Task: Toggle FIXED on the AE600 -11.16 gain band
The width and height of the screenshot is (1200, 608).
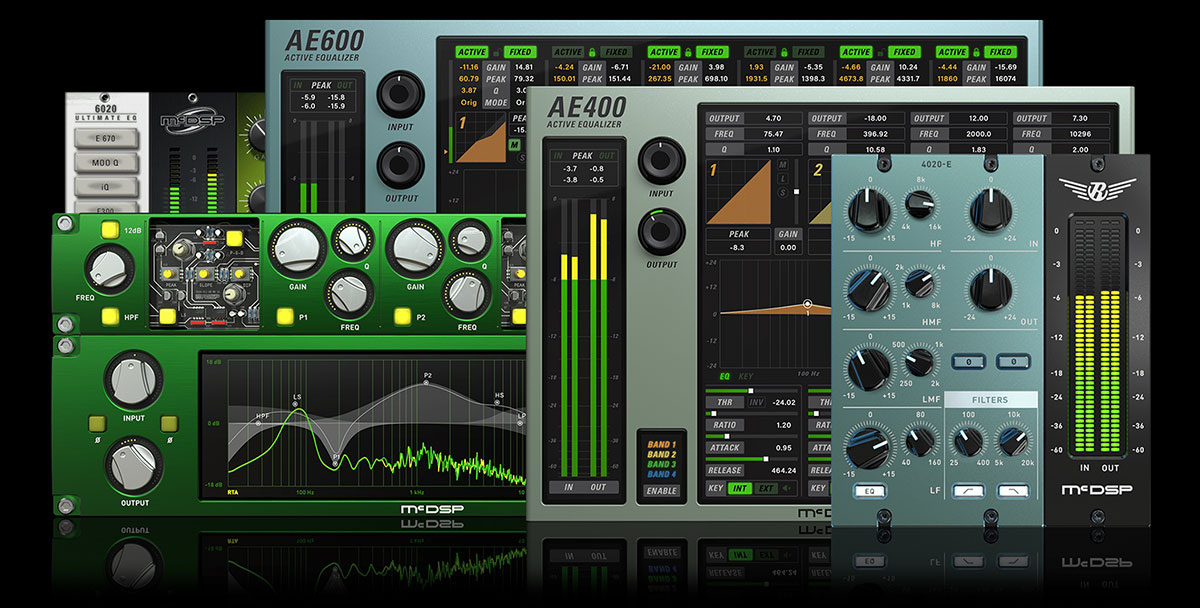Action: [520, 52]
